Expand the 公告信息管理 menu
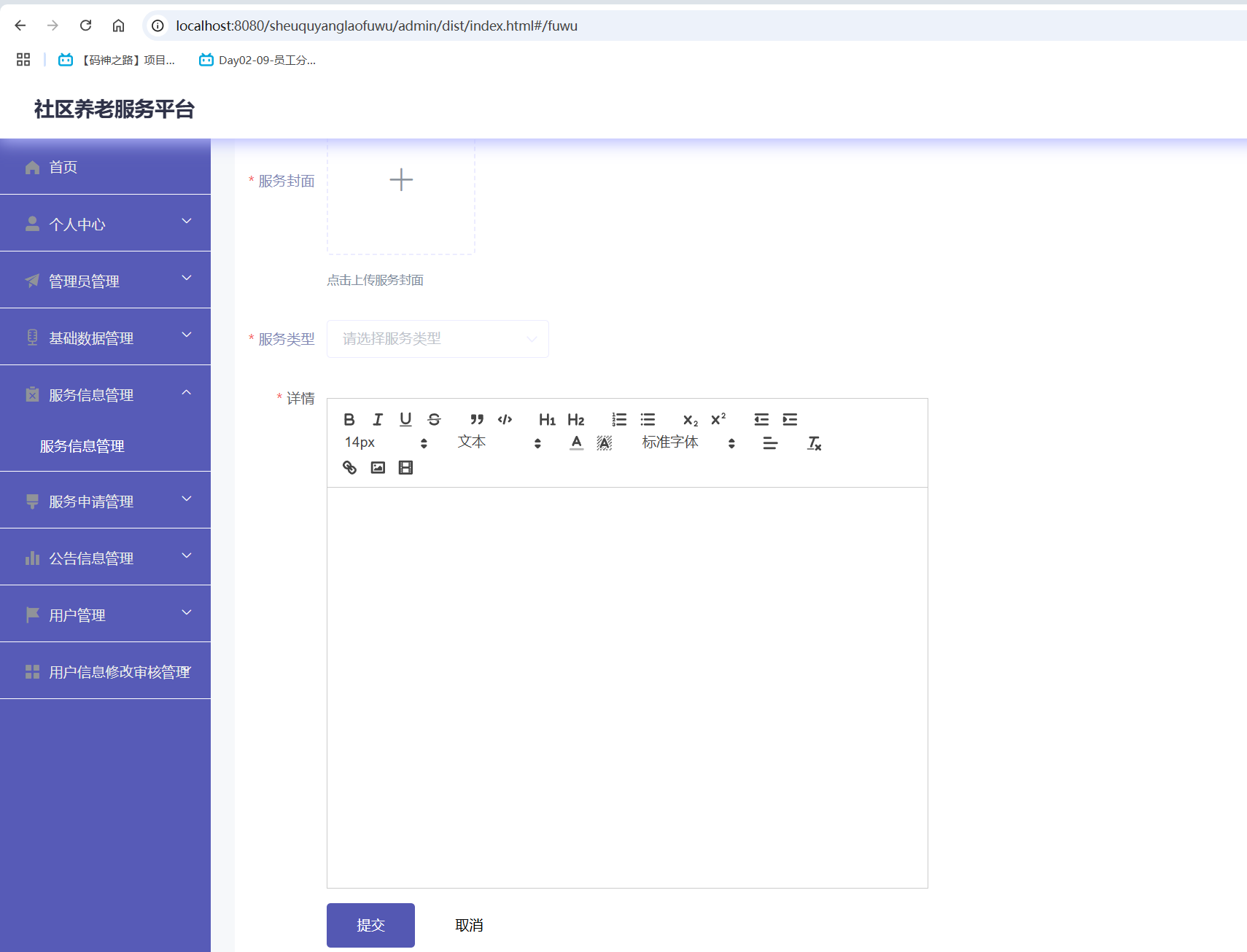 pyautogui.click(x=105, y=557)
